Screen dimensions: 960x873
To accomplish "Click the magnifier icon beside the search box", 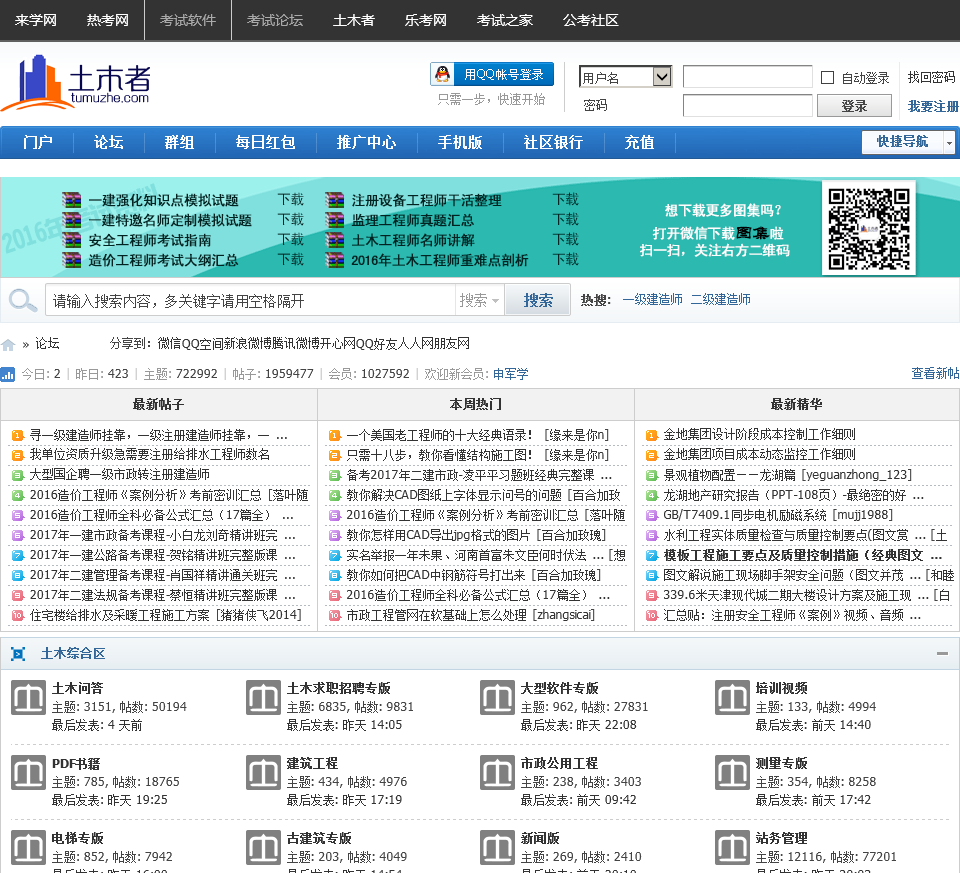I will tap(22, 300).
